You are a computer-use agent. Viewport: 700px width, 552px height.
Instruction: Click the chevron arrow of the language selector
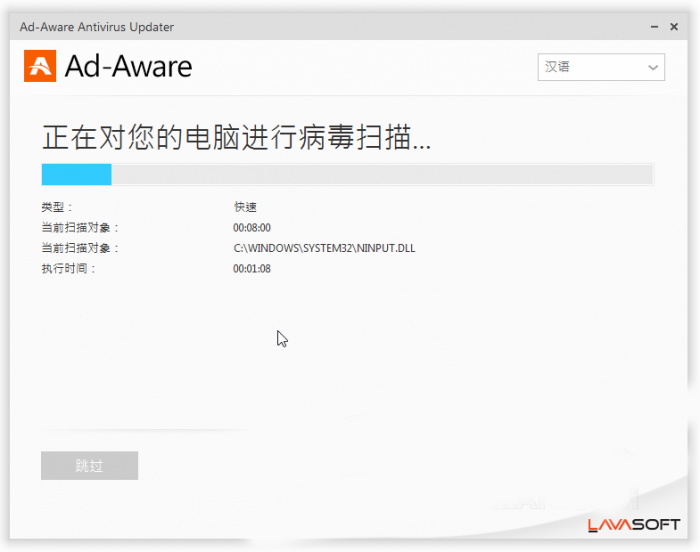(653, 68)
